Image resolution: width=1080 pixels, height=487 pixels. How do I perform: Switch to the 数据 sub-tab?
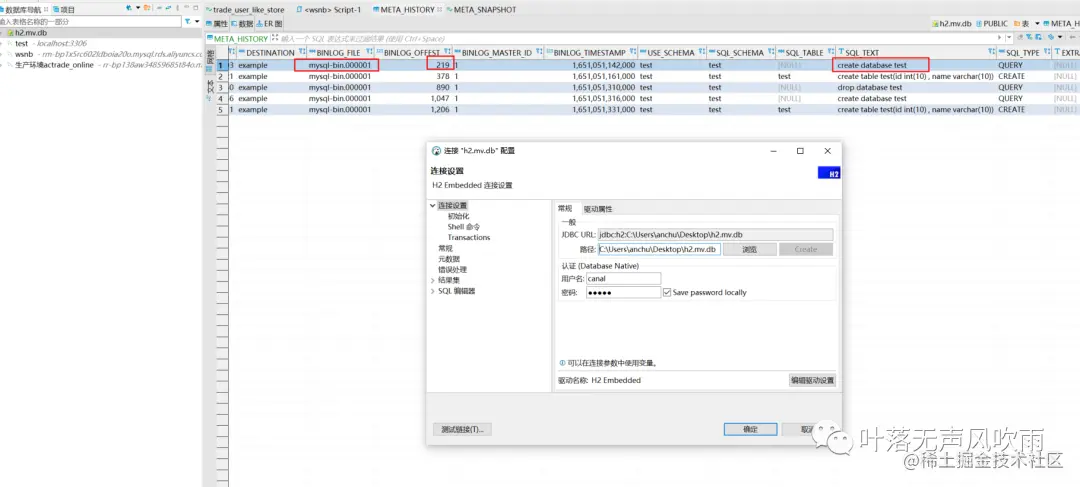[242, 23]
